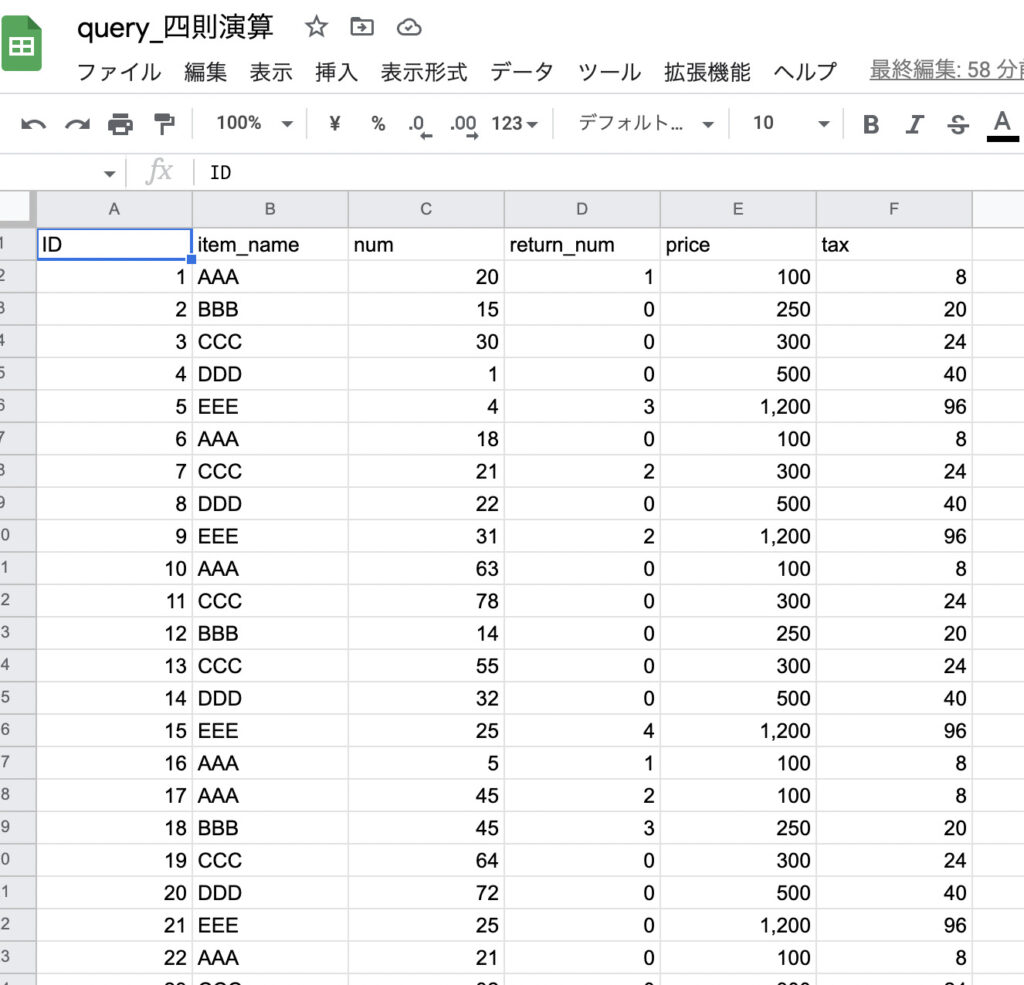
Task: Check the cloud save status icon
Action: 408,27
